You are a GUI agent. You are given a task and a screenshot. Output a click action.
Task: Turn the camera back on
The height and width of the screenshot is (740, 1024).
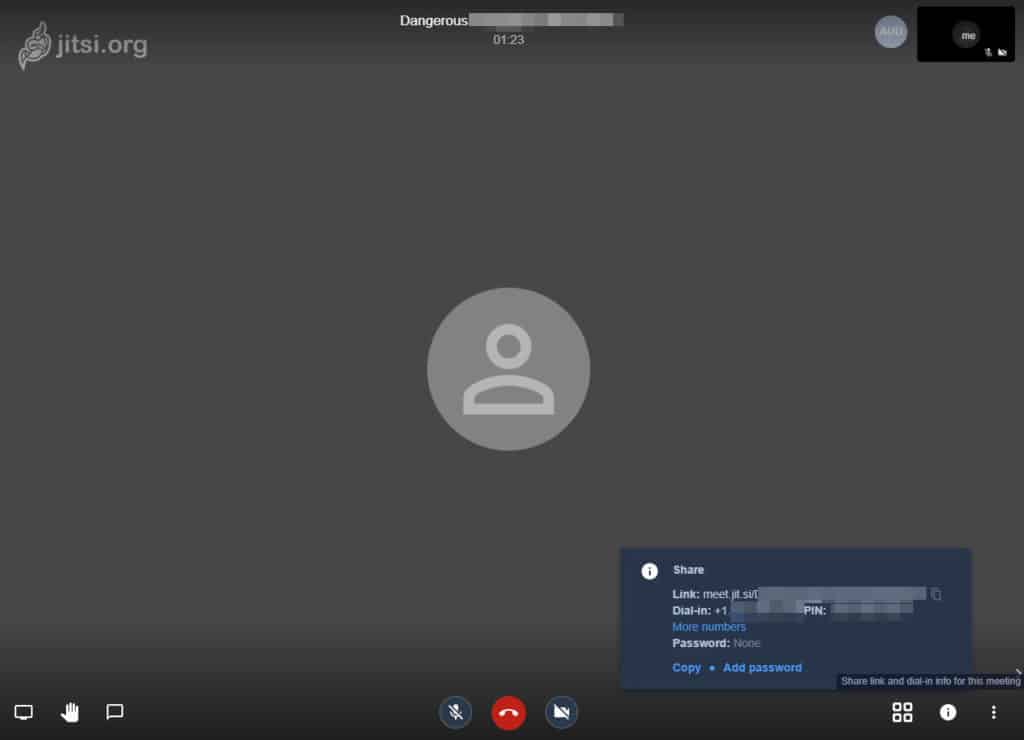(561, 712)
